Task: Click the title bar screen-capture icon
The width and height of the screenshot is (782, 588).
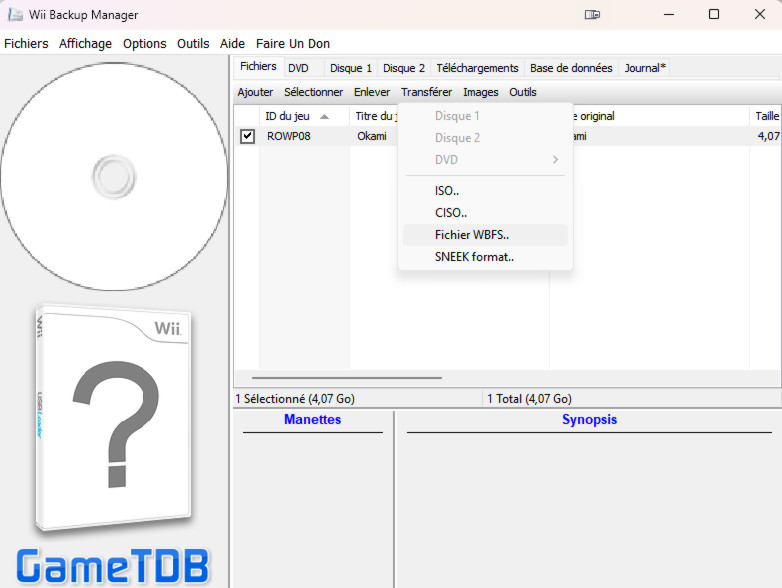Action: [592, 14]
